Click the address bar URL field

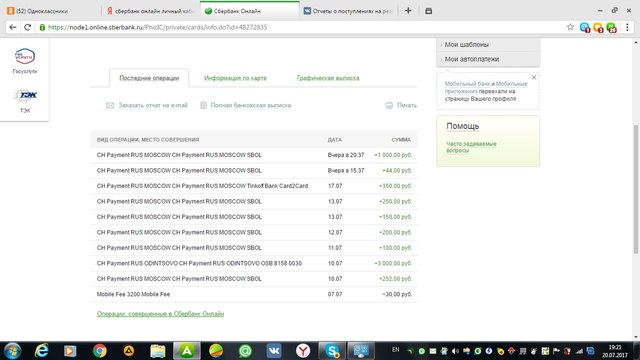click(x=302, y=27)
